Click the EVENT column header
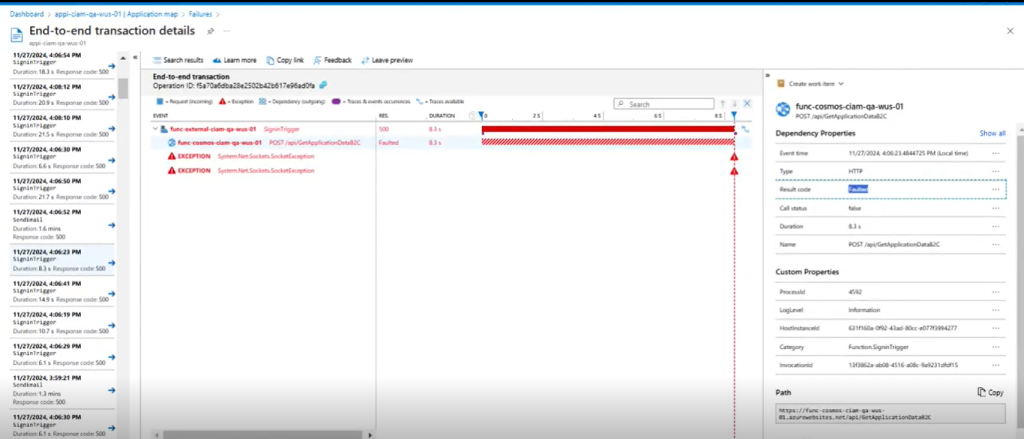The image size is (1024, 439). pyautogui.click(x=161, y=116)
